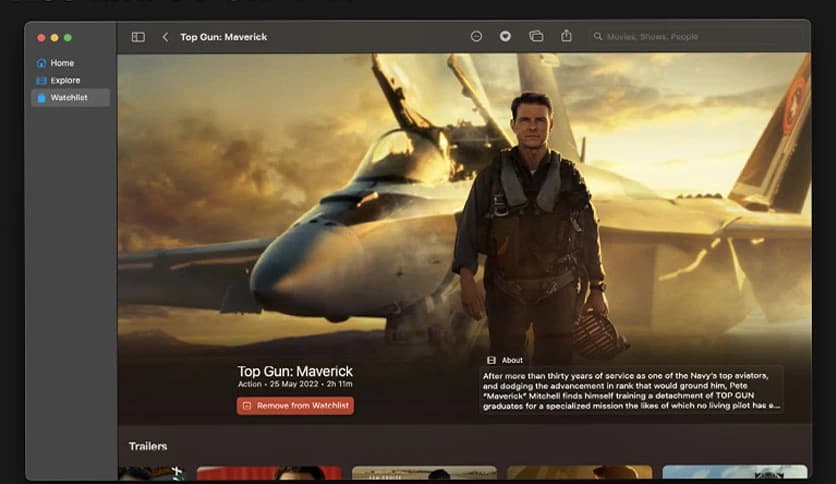Image resolution: width=836 pixels, height=484 pixels.
Task: Open the third trailer thumbnail
Action: tap(424, 473)
